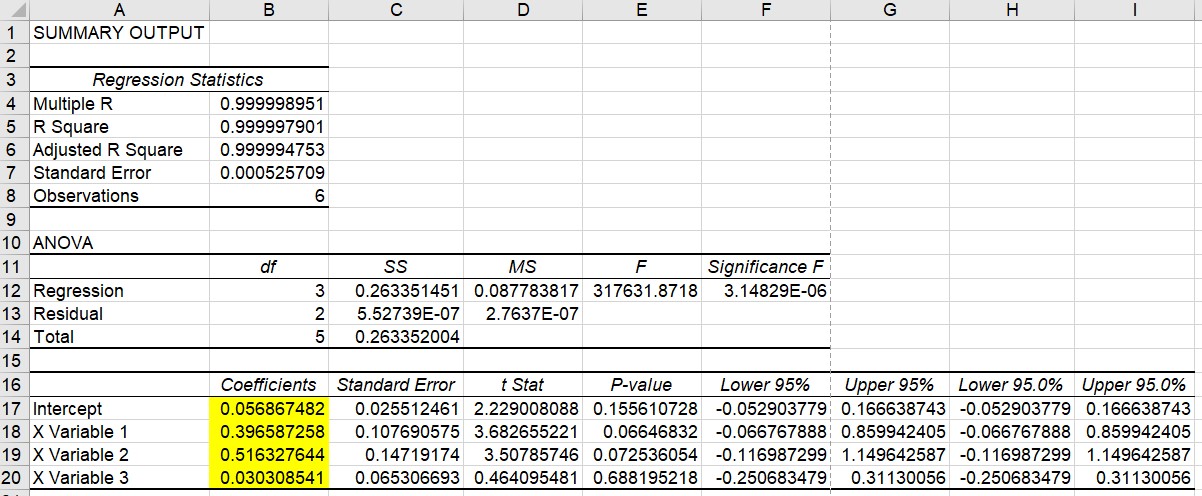
Task: Select Intercept standard error 0.025512461
Action: click(x=396, y=408)
